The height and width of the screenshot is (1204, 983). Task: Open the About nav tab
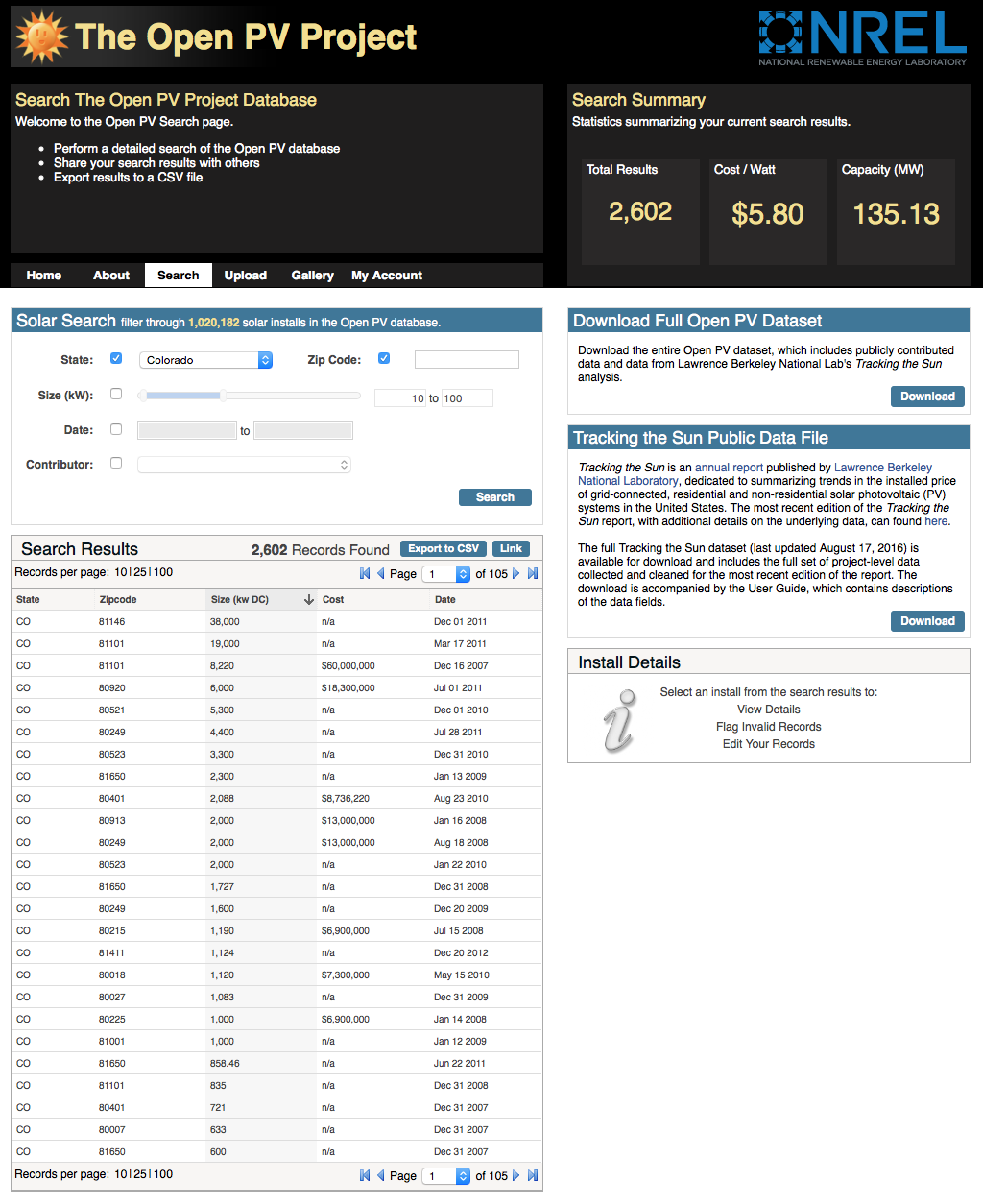111,276
